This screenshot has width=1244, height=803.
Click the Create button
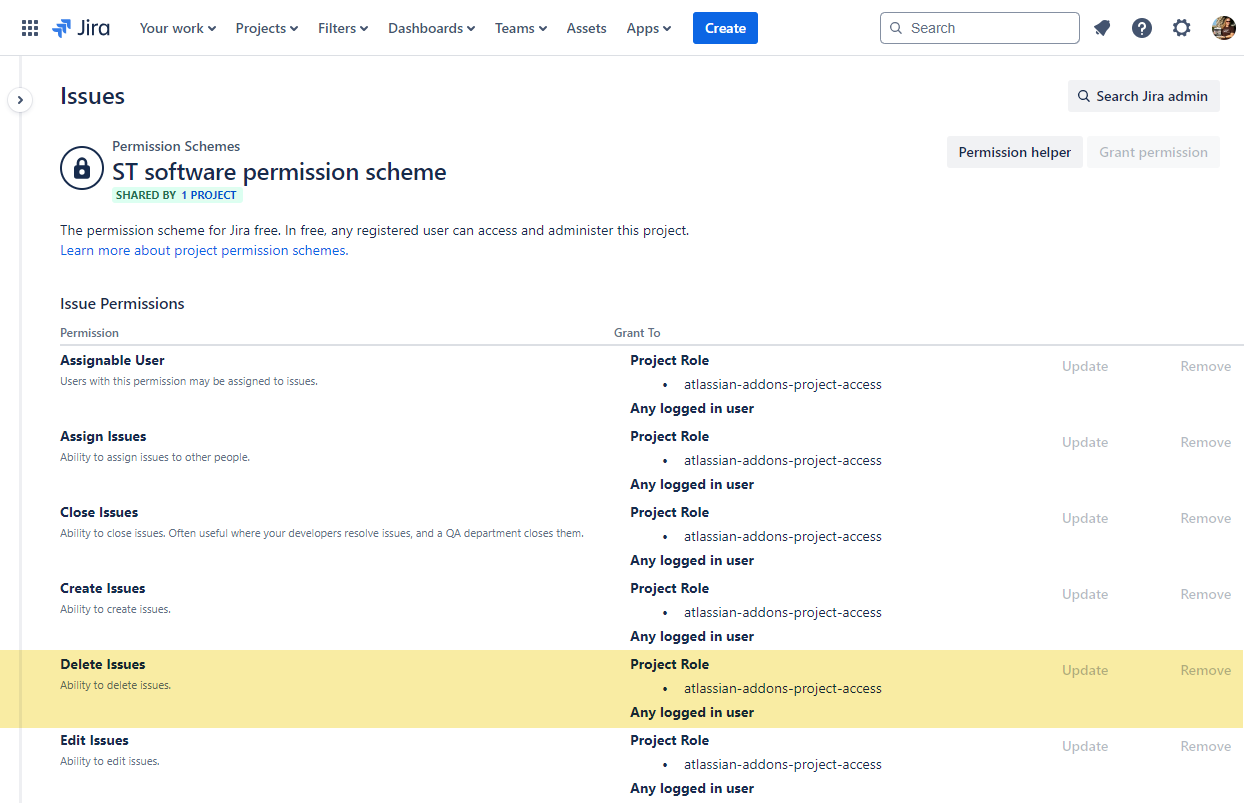pos(724,28)
